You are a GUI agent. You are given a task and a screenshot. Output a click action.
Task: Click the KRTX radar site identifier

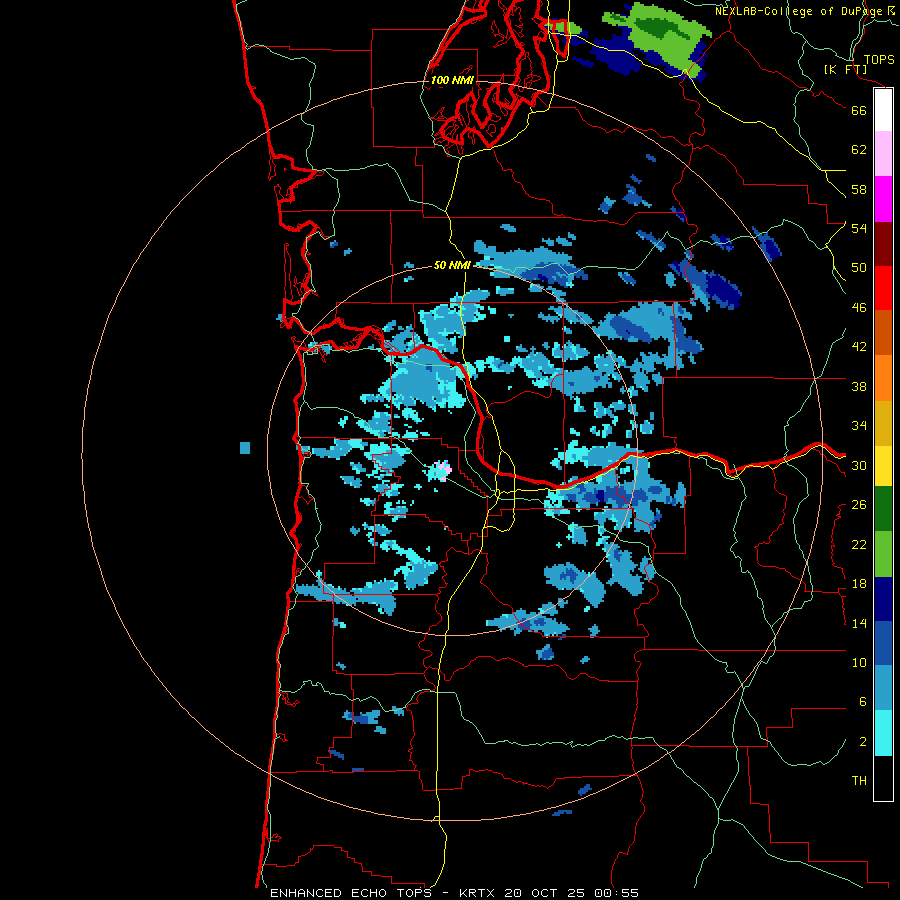(478, 893)
